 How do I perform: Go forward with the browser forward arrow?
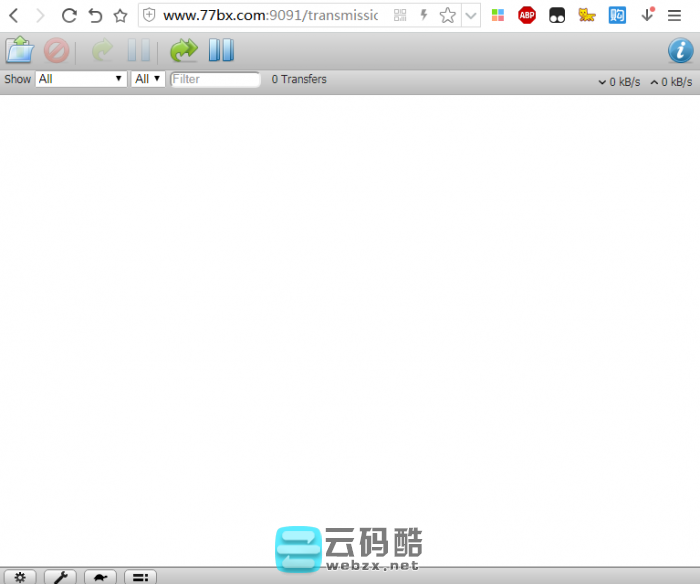pyautogui.click(x=40, y=16)
